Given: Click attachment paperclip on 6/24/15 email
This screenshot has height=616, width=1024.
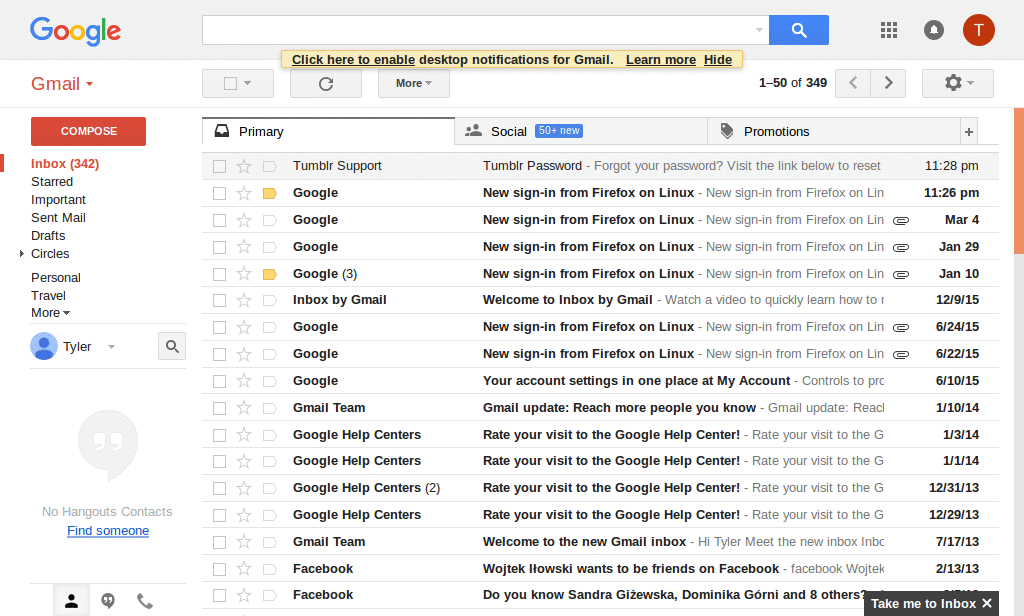Looking at the screenshot, I should tap(901, 328).
